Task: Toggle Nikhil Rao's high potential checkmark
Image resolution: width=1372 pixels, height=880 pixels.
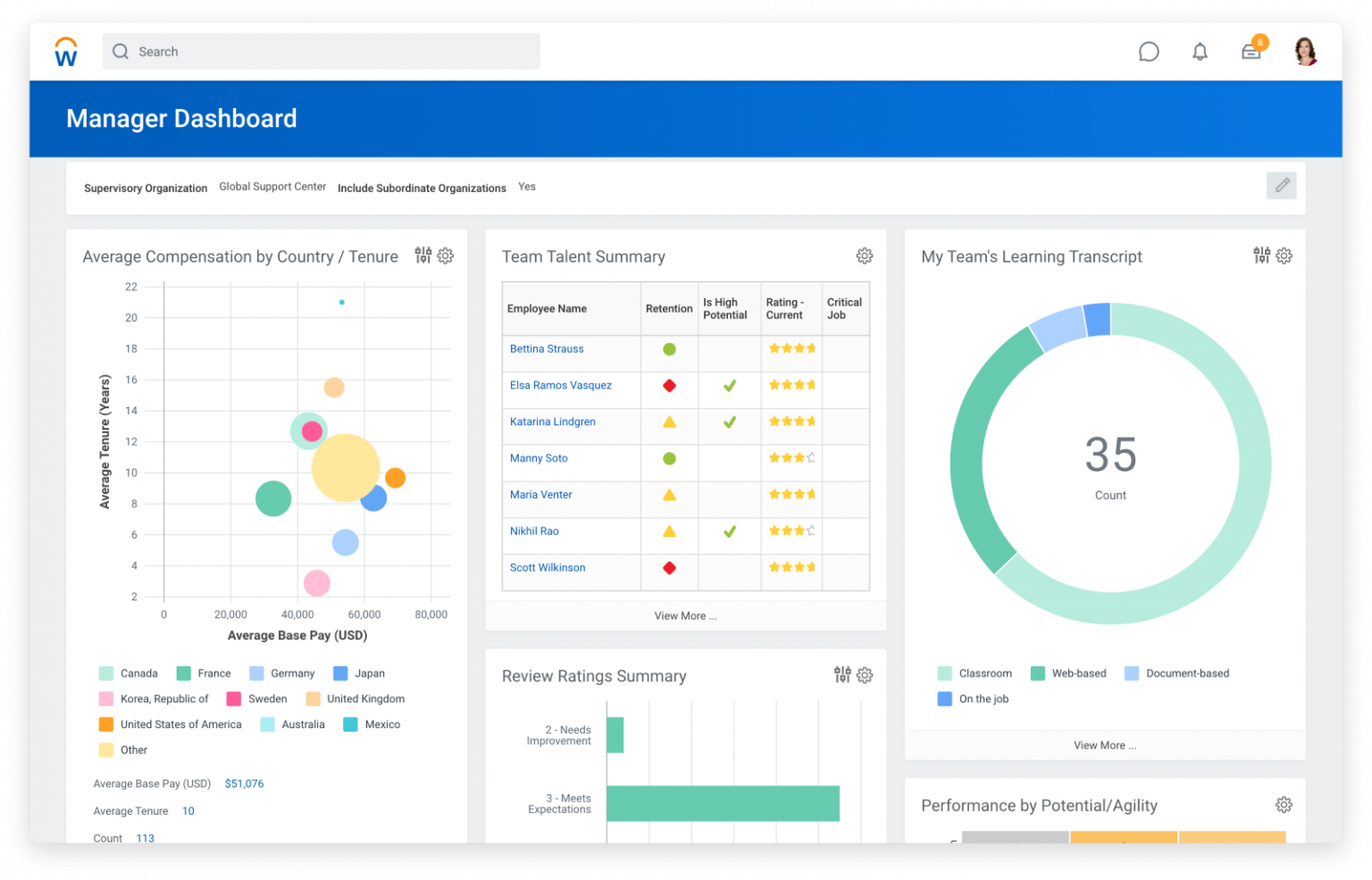Action: point(729,532)
